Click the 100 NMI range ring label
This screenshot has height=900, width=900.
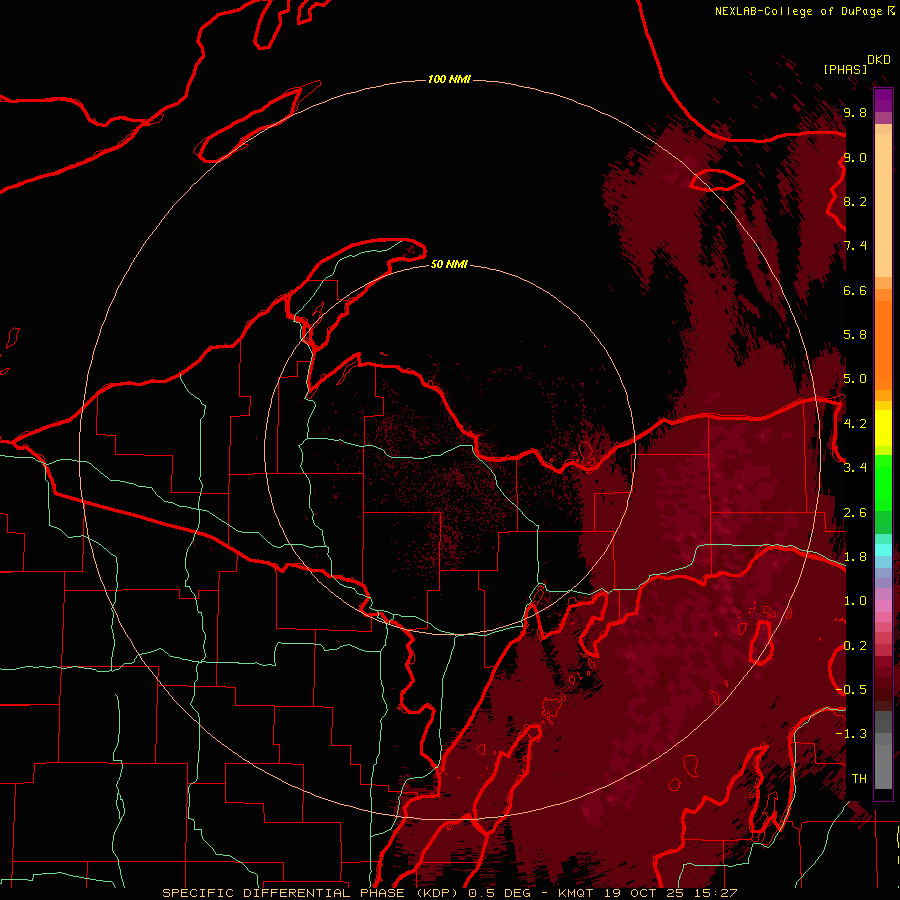click(449, 79)
